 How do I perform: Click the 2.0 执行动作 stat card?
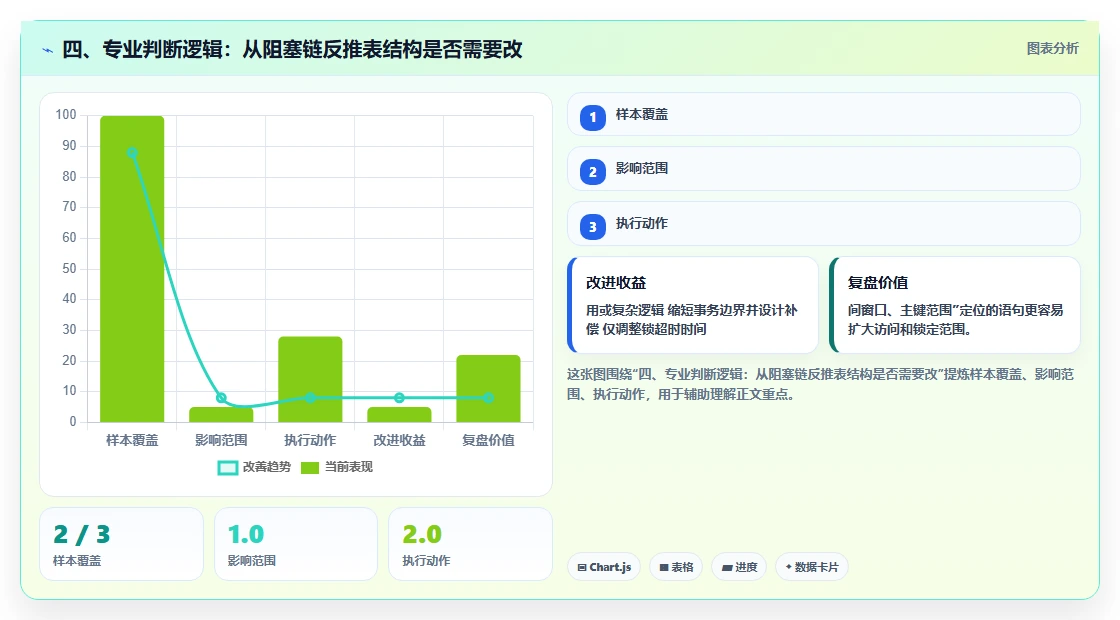tap(470, 544)
